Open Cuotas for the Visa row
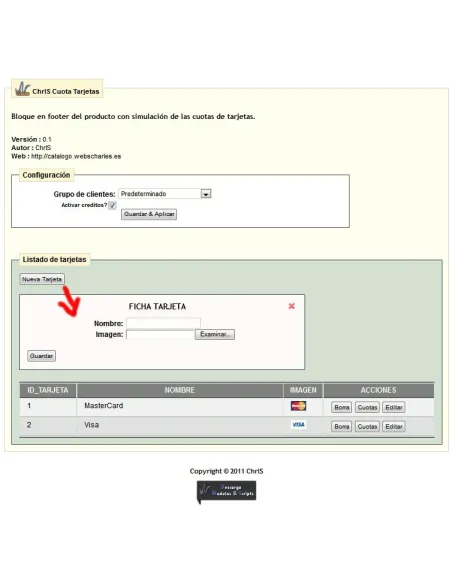 (367, 426)
